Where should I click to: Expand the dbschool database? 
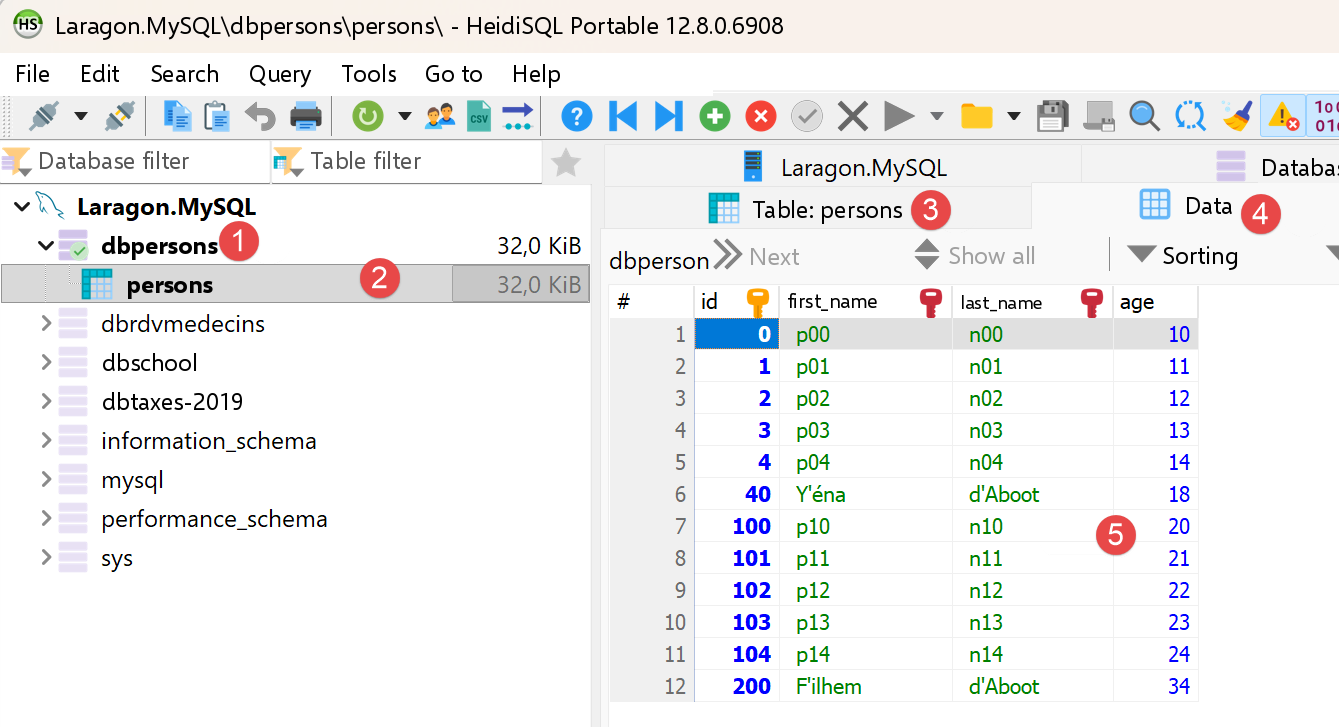coord(45,362)
